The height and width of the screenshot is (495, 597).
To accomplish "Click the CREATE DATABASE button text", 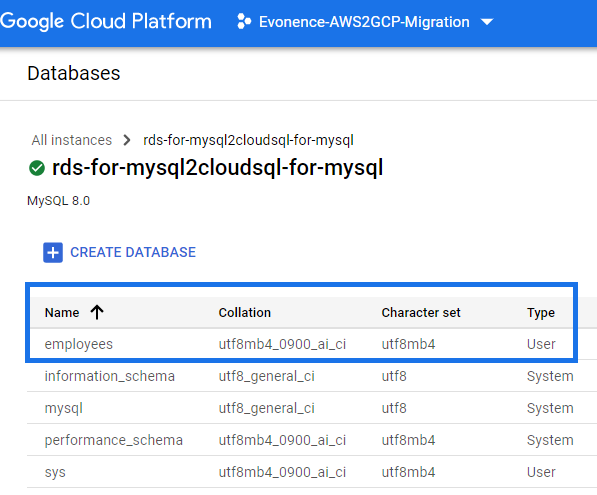I will [133, 252].
